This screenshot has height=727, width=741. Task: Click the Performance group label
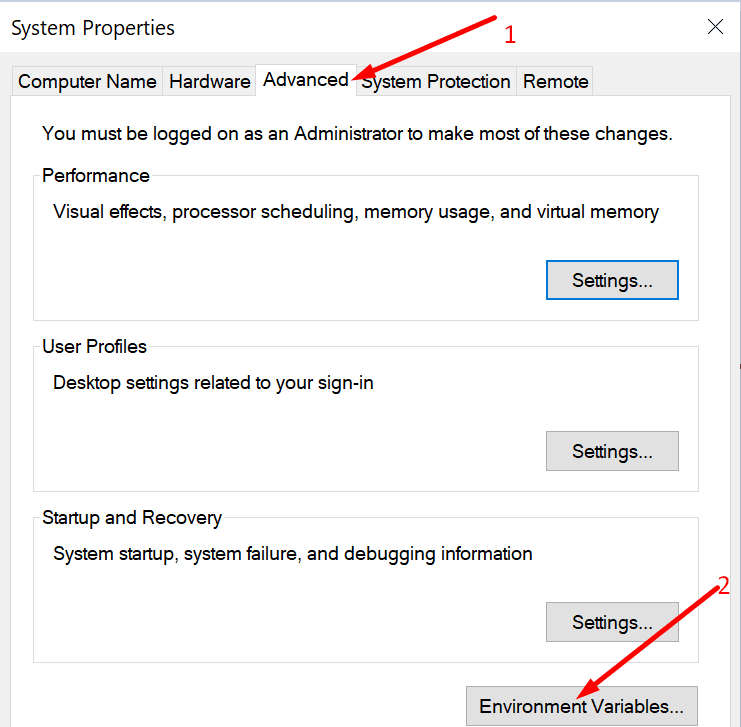point(95,176)
